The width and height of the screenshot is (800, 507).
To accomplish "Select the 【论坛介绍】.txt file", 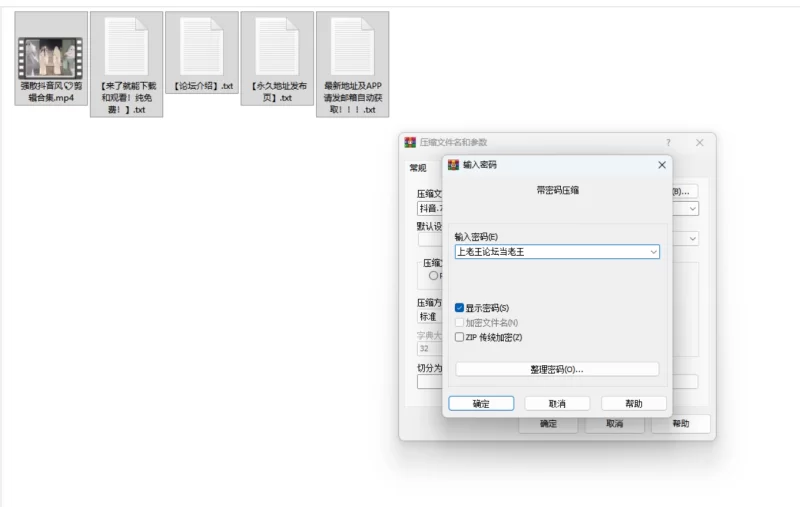I will coord(202,53).
